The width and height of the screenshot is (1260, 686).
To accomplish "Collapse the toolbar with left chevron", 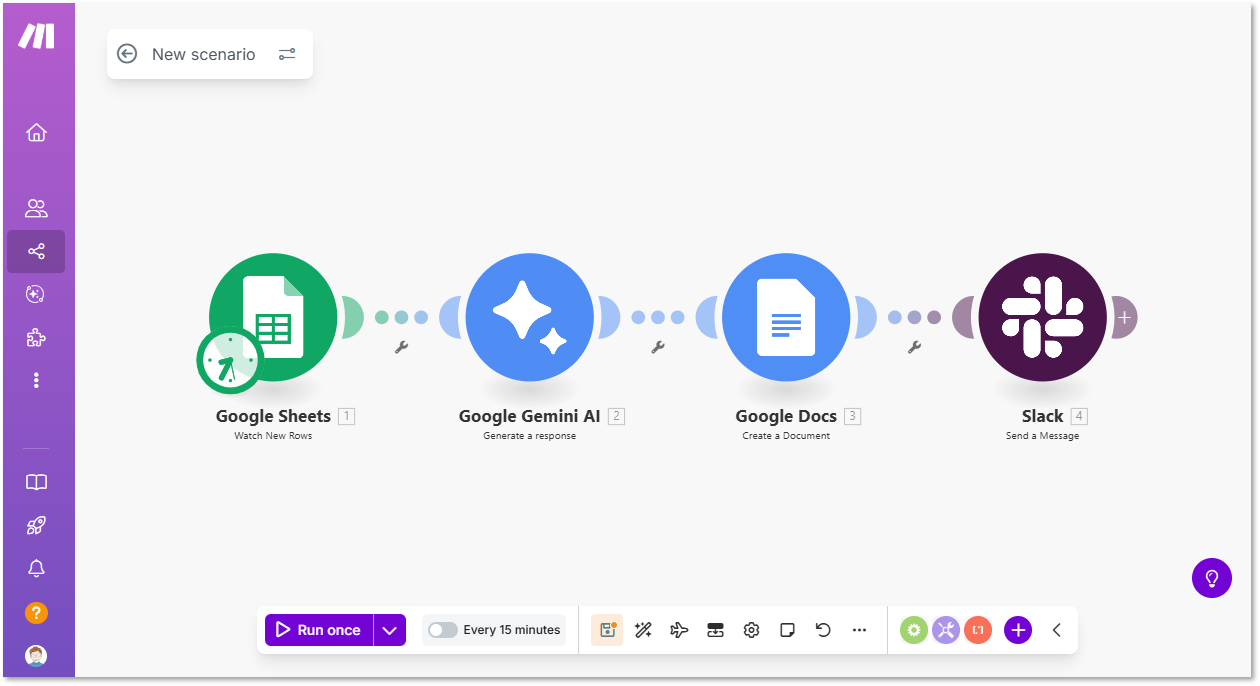I will pyautogui.click(x=1057, y=630).
